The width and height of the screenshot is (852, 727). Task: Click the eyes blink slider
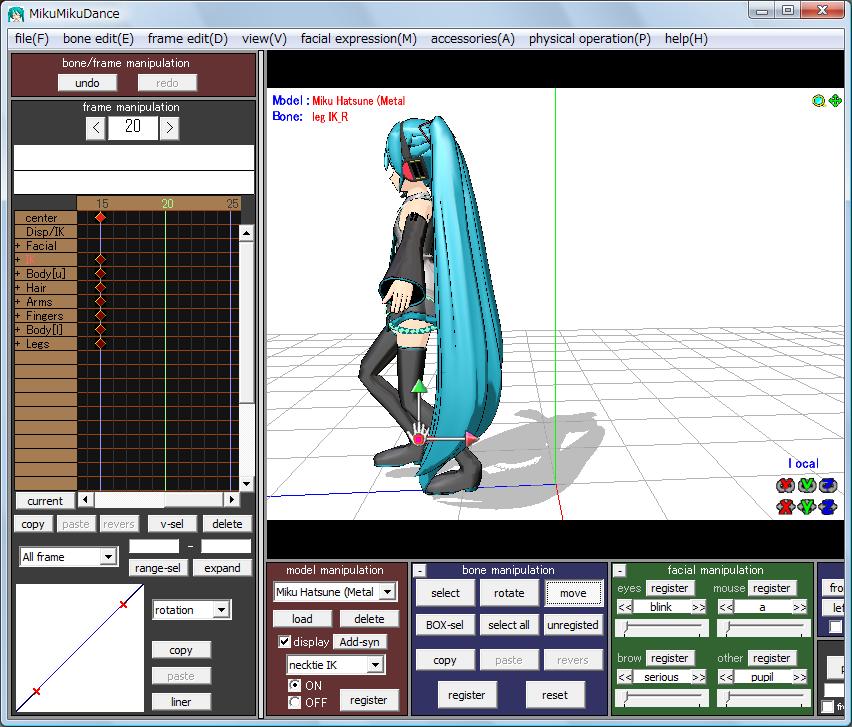tap(662, 628)
